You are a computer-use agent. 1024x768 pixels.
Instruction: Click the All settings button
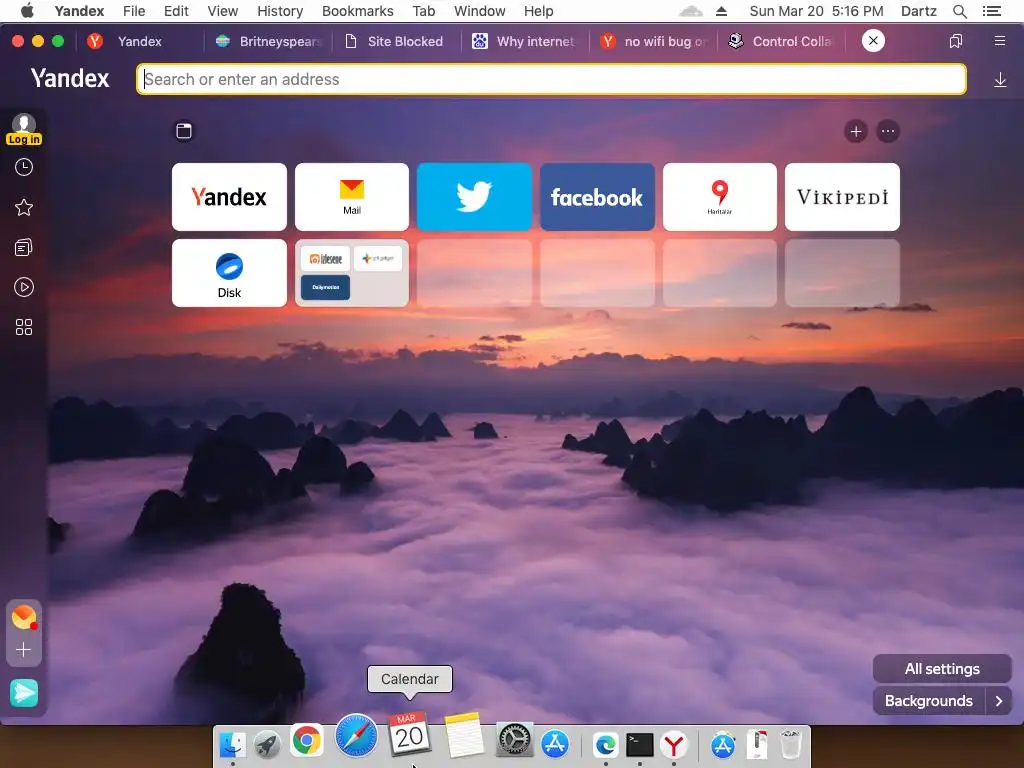(x=942, y=669)
